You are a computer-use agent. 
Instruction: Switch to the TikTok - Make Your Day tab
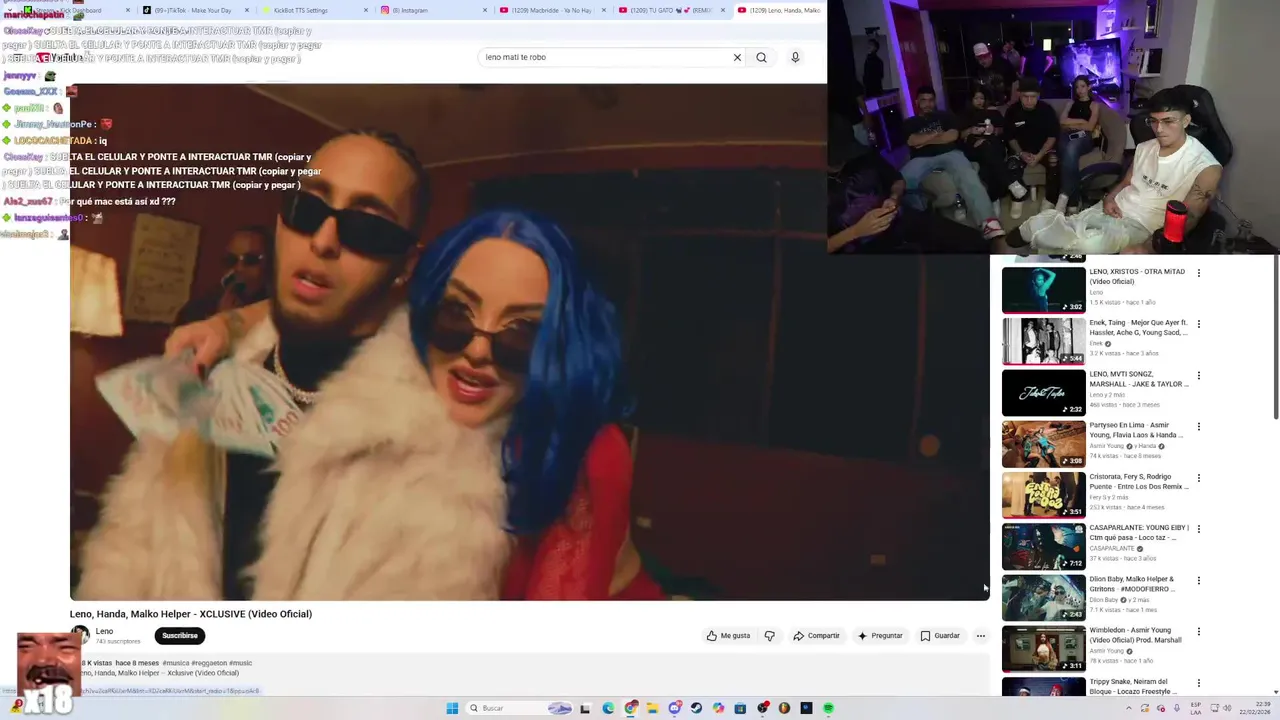pos(195,10)
